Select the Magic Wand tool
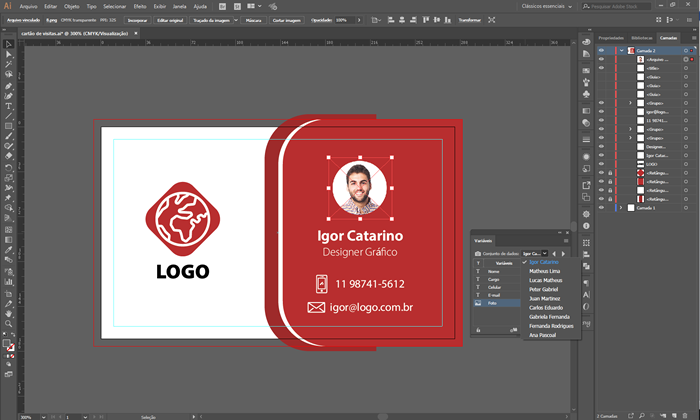Image resolution: width=700 pixels, height=420 pixels. (8, 65)
